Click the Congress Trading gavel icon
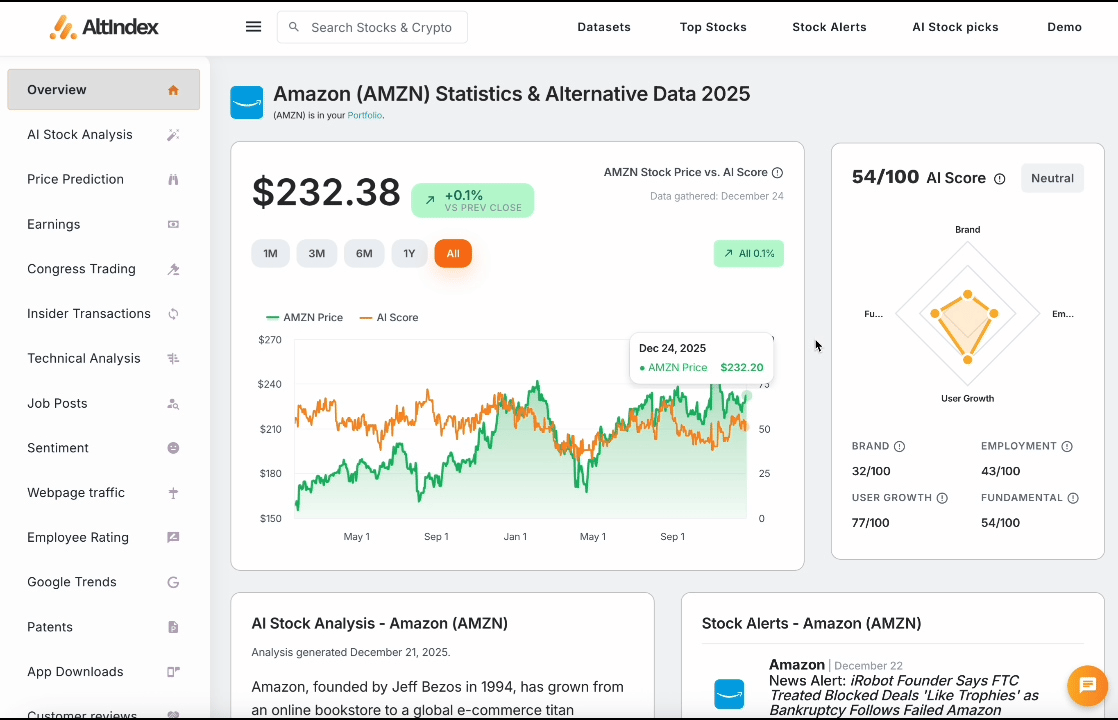Viewport: 1118px width, 720px height. [x=173, y=269]
